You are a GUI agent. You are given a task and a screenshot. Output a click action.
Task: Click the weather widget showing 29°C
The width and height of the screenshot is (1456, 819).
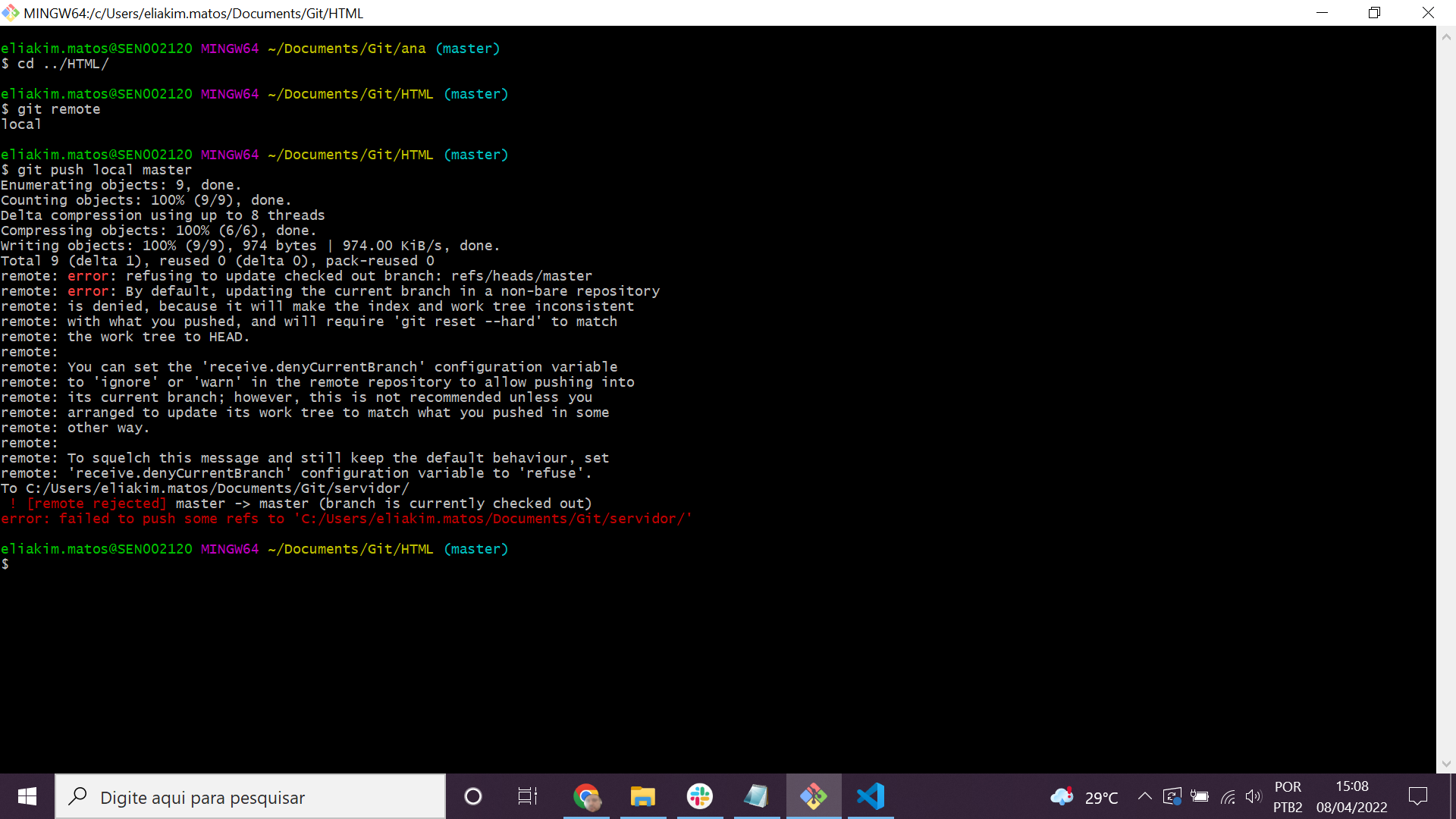point(1084,797)
